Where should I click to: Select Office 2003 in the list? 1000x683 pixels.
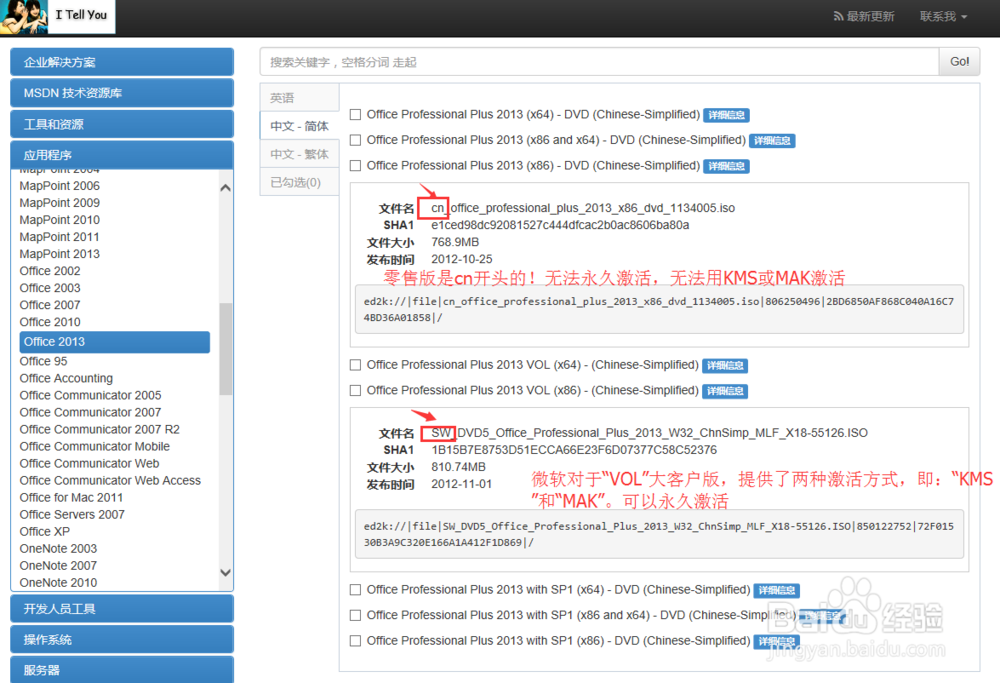point(50,288)
